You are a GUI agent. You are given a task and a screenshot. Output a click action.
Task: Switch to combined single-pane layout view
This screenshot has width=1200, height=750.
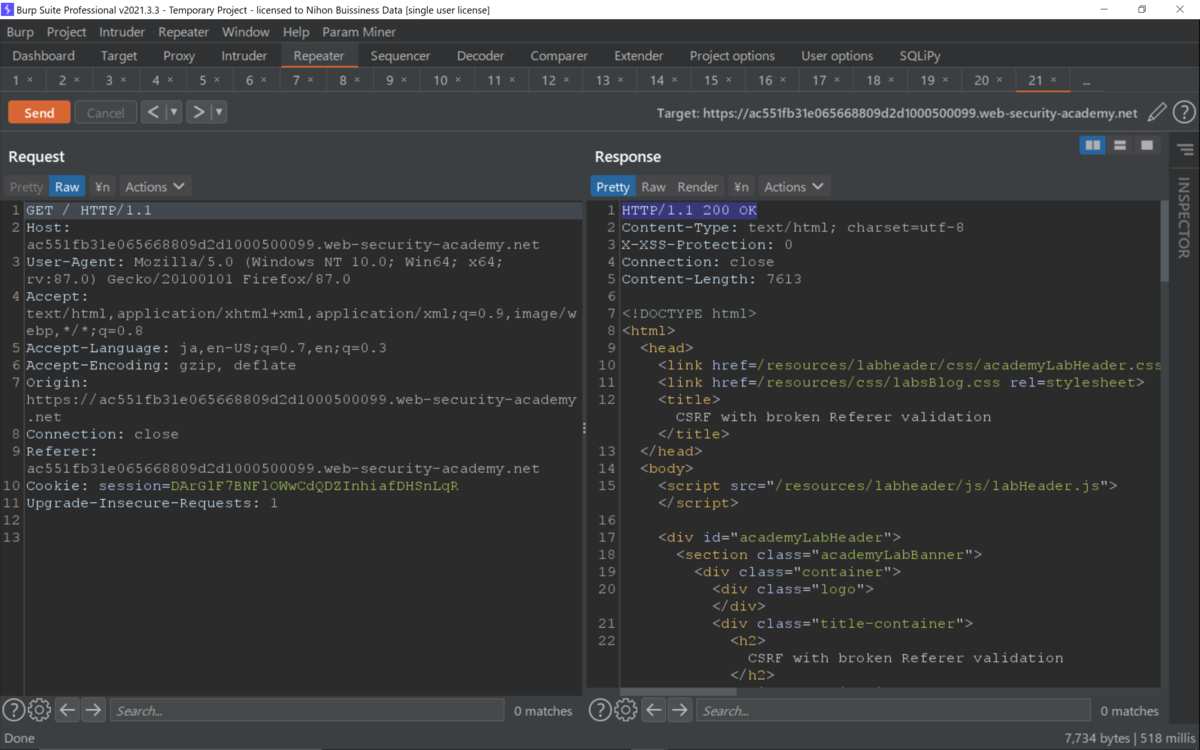(1147, 146)
